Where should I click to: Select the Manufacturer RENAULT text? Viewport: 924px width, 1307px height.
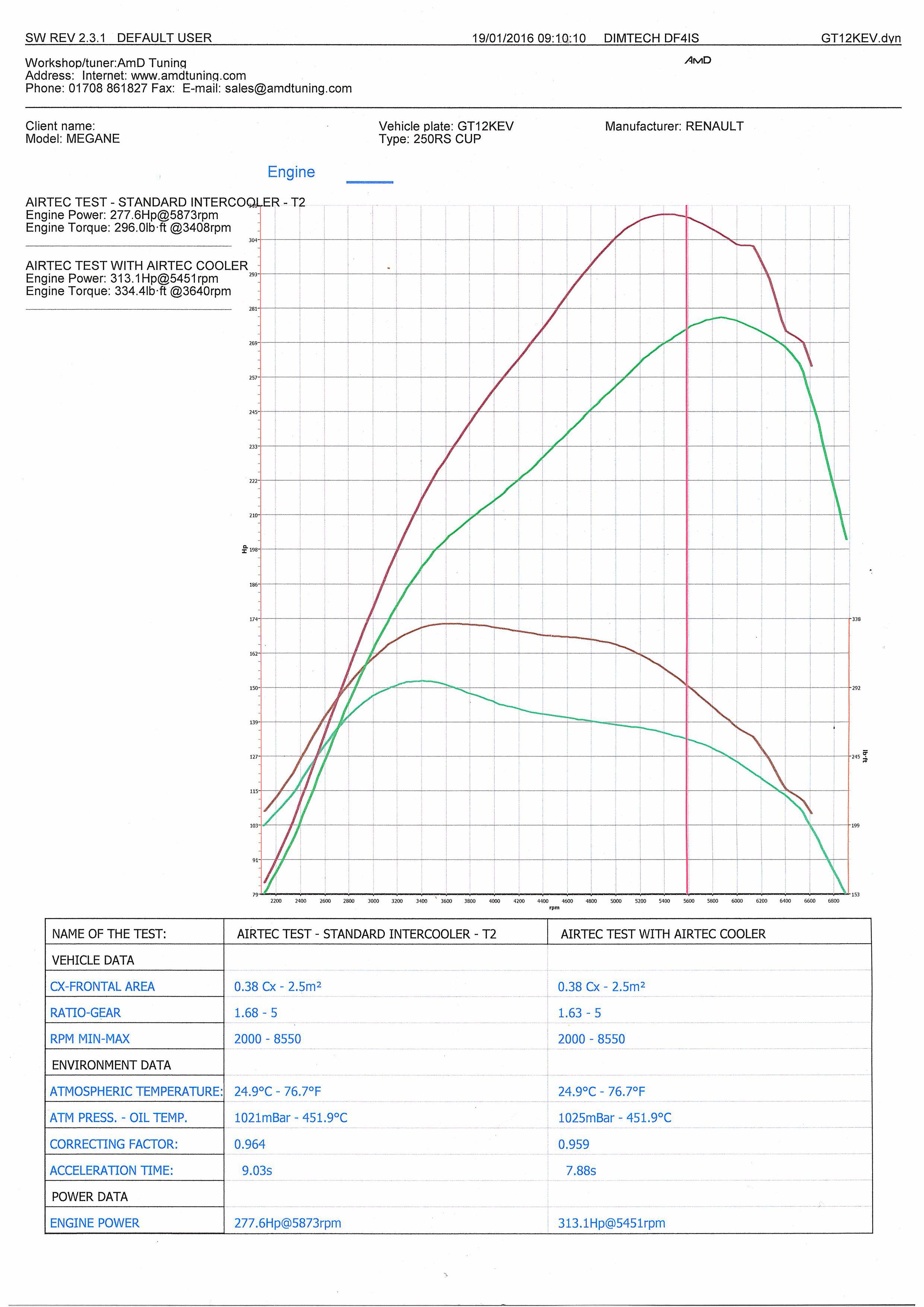coord(674,126)
